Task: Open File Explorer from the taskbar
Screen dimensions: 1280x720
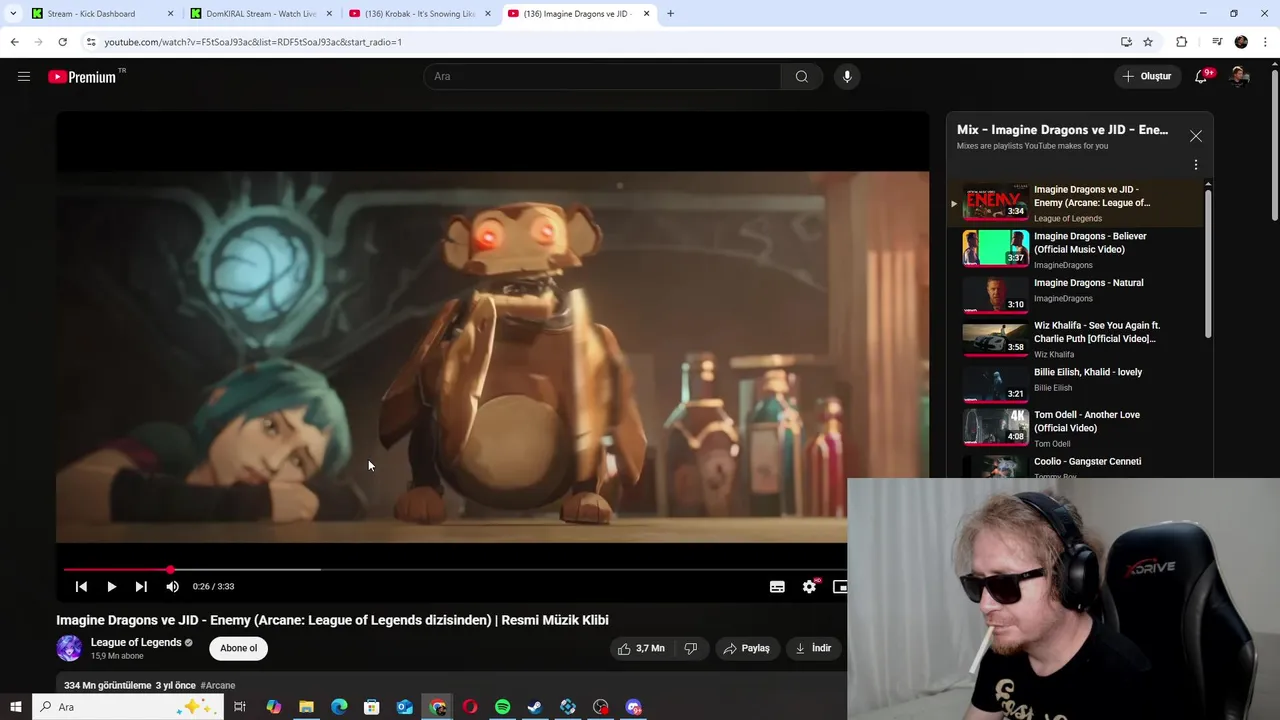Action: 306,707
